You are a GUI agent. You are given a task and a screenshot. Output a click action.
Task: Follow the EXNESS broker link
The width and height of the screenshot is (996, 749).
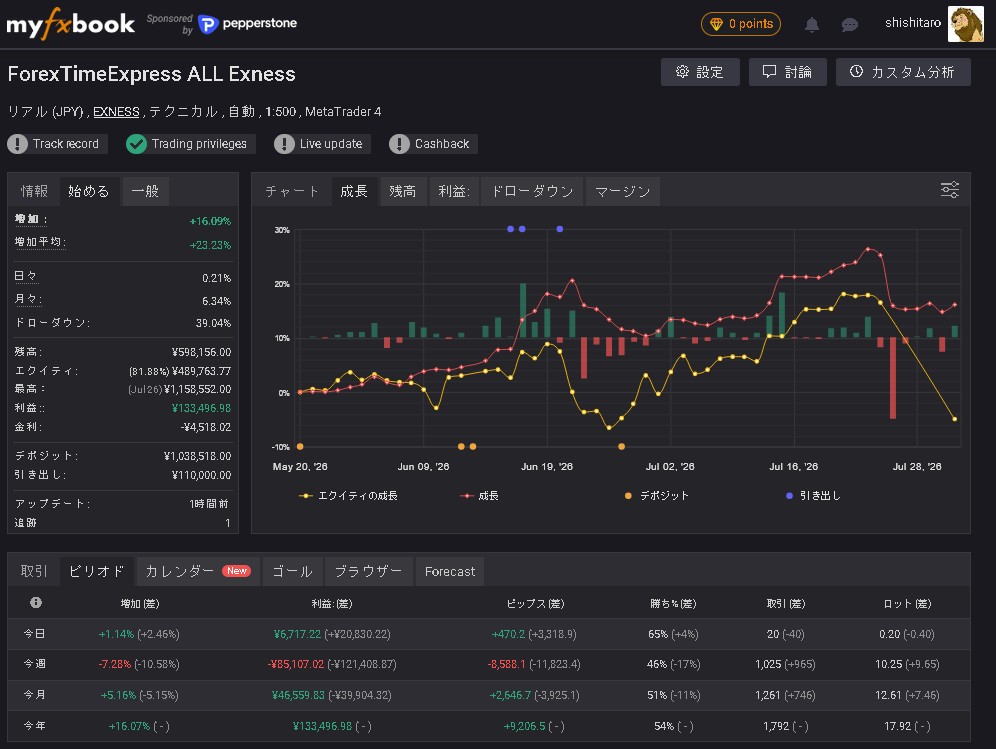[x=116, y=112]
